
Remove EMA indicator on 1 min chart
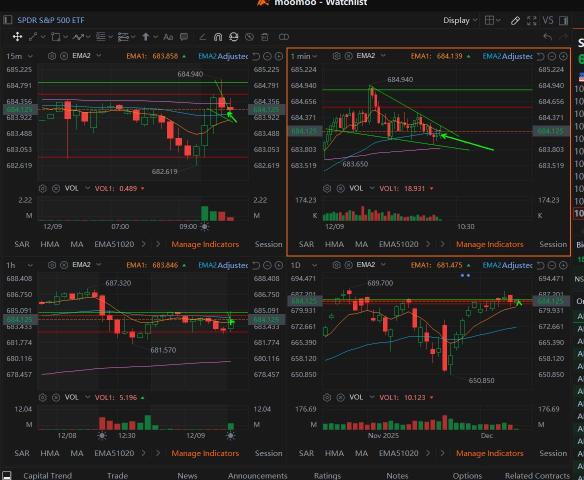(348, 56)
